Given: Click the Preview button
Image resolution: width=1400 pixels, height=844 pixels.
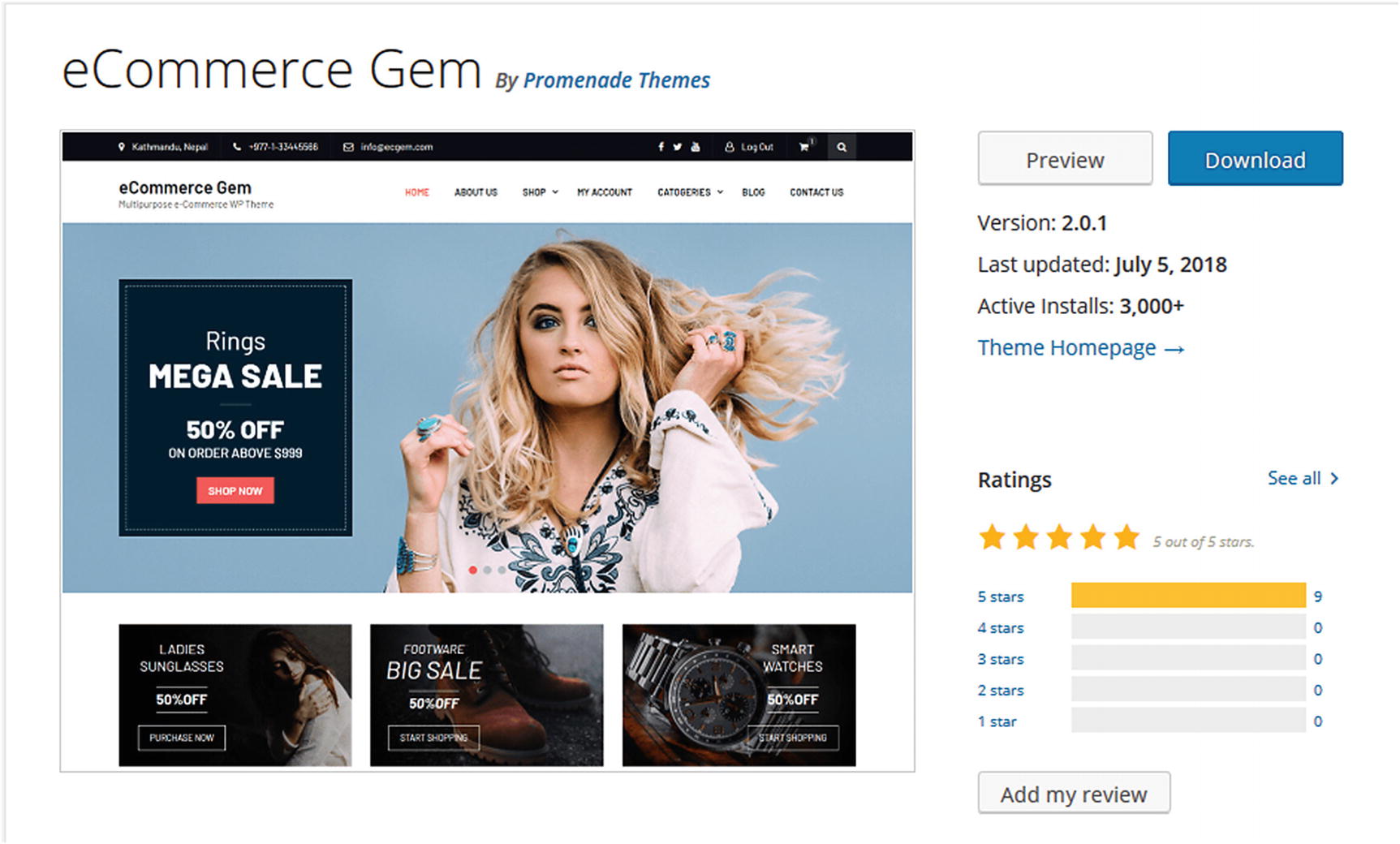Looking at the screenshot, I should click(x=1065, y=159).
